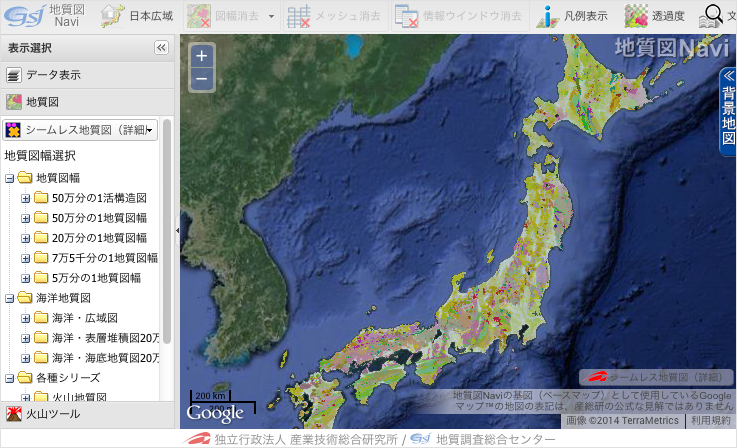The height and width of the screenshot is (448, 737).
Task: Expand 5万分の1地質図幅 folder node
Action: [x=25, y=278]
